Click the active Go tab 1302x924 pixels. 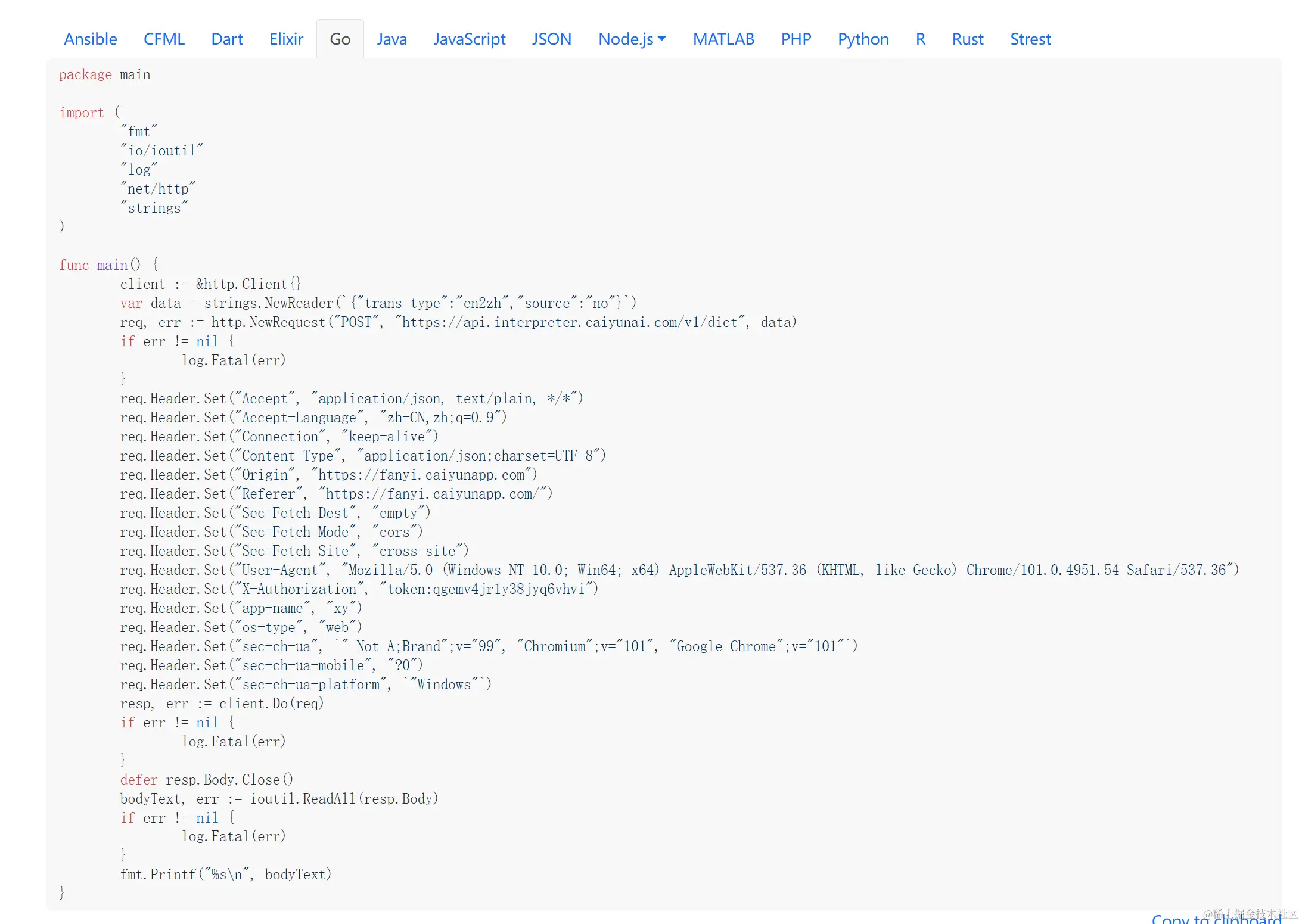pyautogui.click(x=340, y=39)
